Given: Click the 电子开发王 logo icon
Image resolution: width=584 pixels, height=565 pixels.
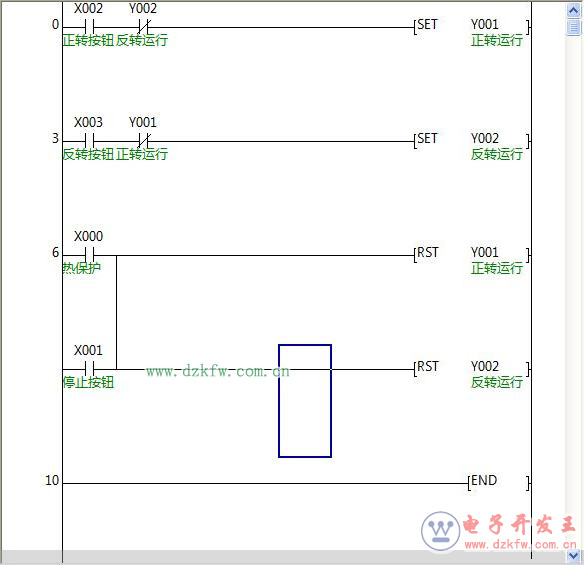Looking at the screenshot, I should pyautogui.click(x=441, y=531).
